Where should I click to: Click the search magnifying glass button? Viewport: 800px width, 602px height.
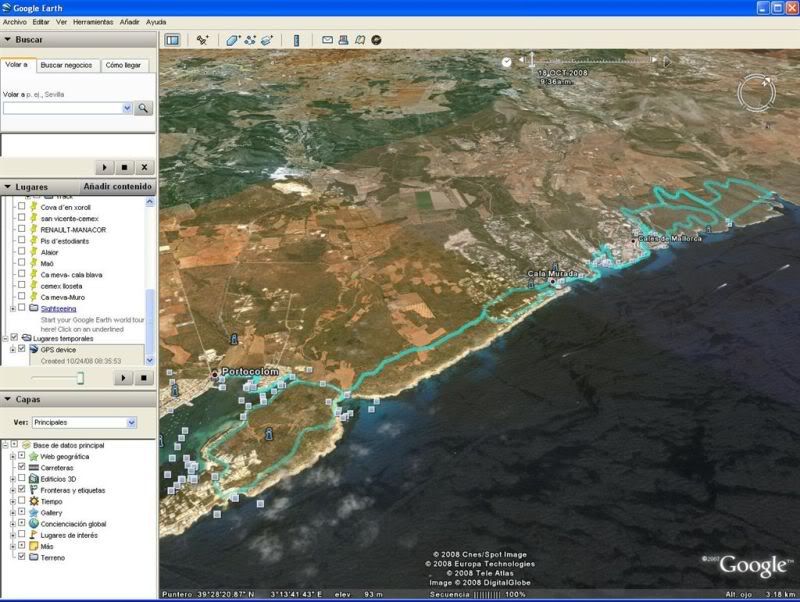(143, 108)
